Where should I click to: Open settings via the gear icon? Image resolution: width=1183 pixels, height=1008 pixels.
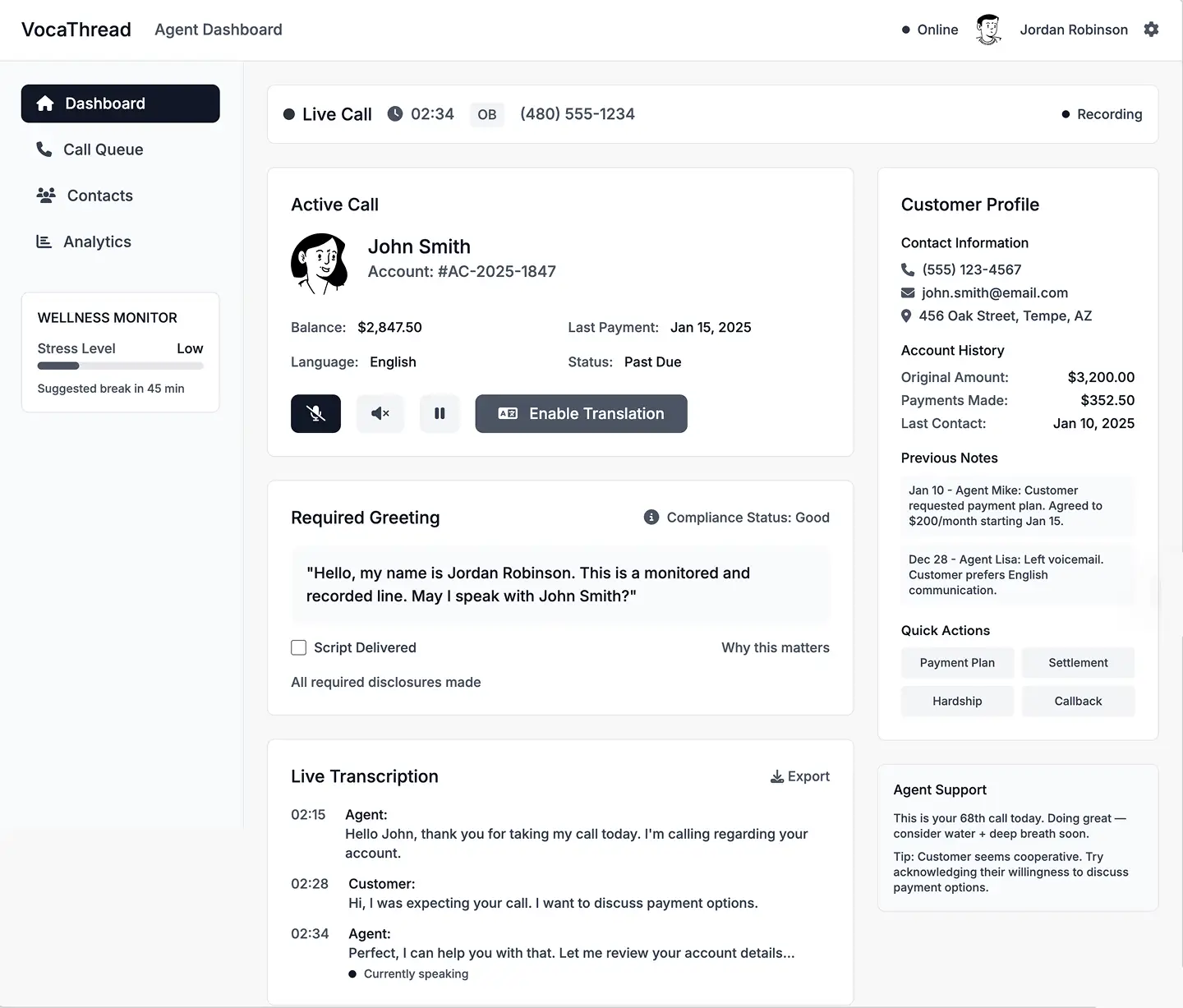1152,30
